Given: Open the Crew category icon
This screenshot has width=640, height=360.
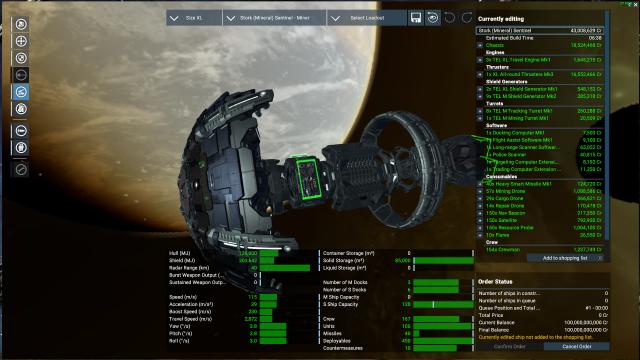Looking at the screenshot, I should 21,148.
